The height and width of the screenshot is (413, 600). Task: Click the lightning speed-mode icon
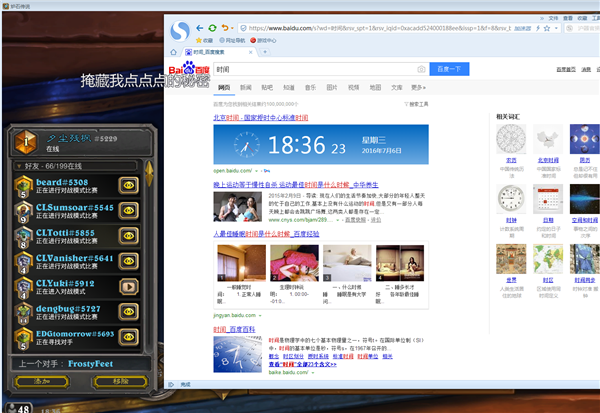[x=538, y=28]
